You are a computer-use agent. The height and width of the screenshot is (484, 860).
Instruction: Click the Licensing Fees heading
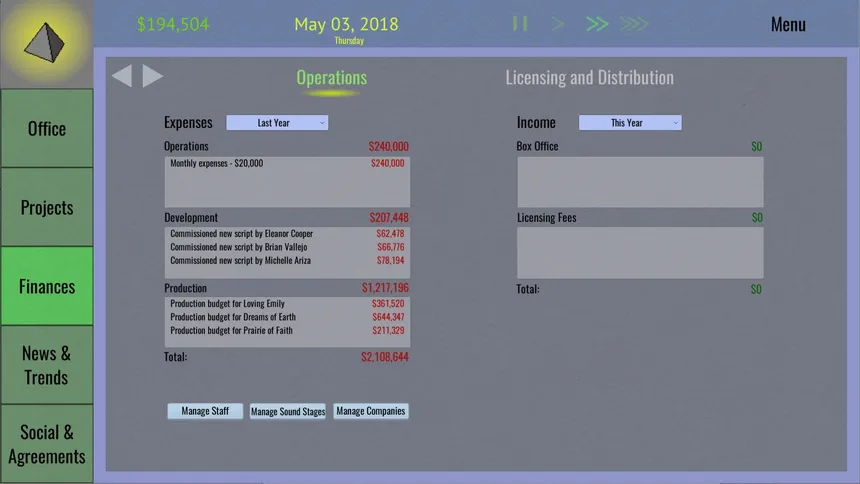pyautogui.click(x=546, y=217)
